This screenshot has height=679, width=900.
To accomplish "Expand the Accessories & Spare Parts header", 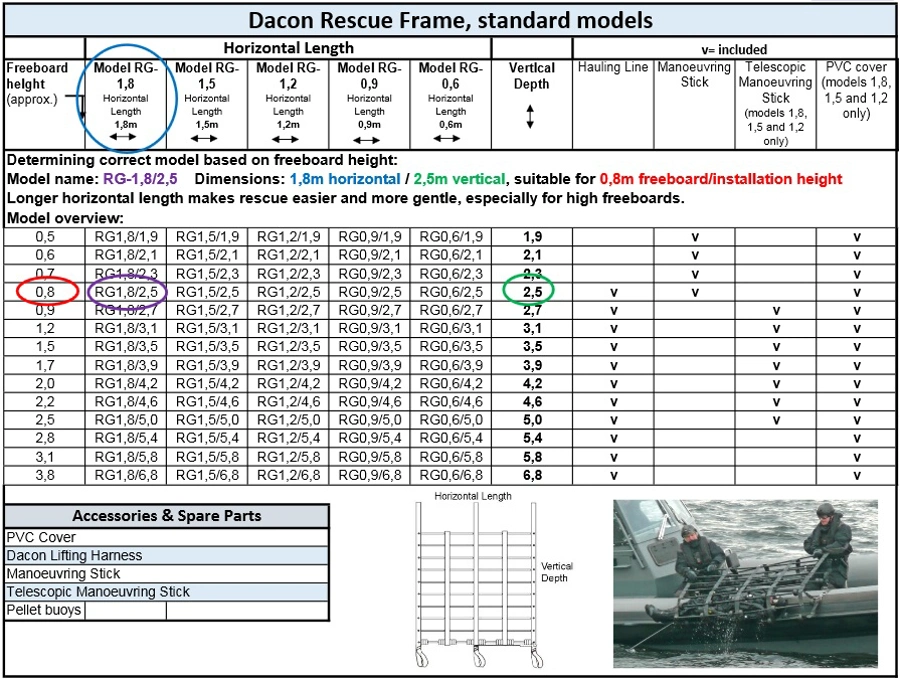I will pyautogui.click(x=166, y=515).
